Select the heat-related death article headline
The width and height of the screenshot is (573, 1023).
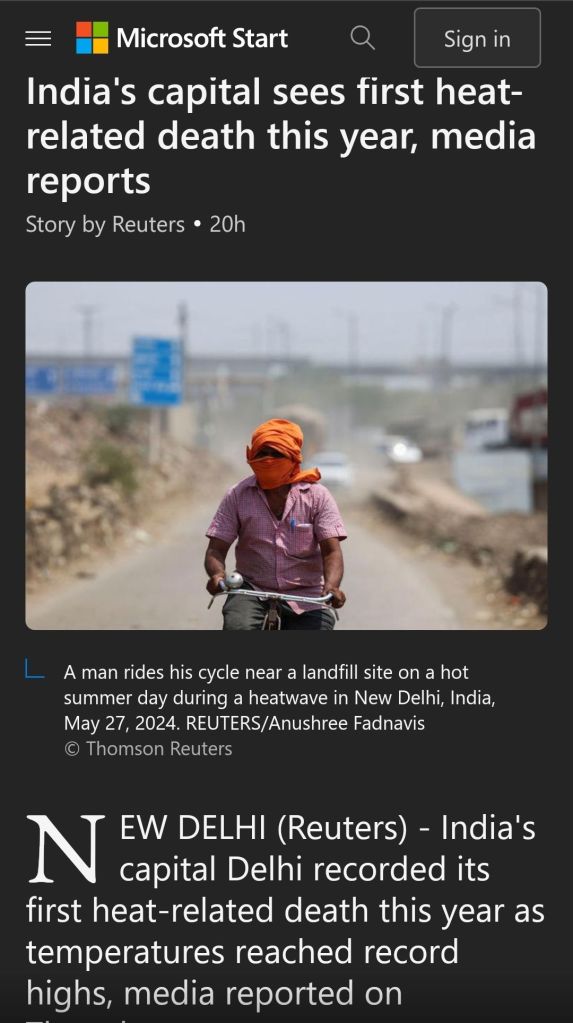(x=281, y=136)
